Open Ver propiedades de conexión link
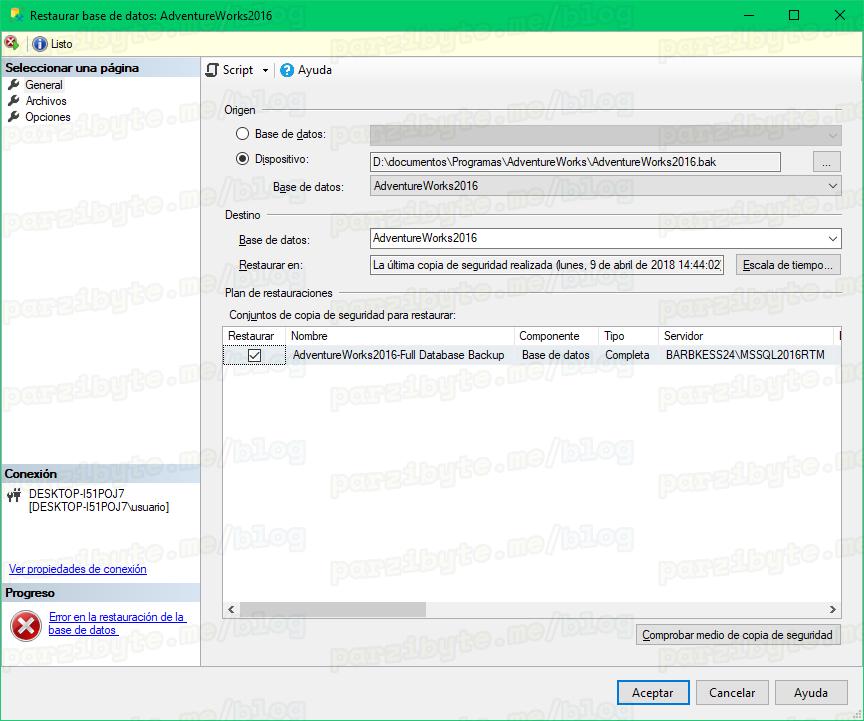This screenshot has height=721, width=864. [x=78, y=569]
